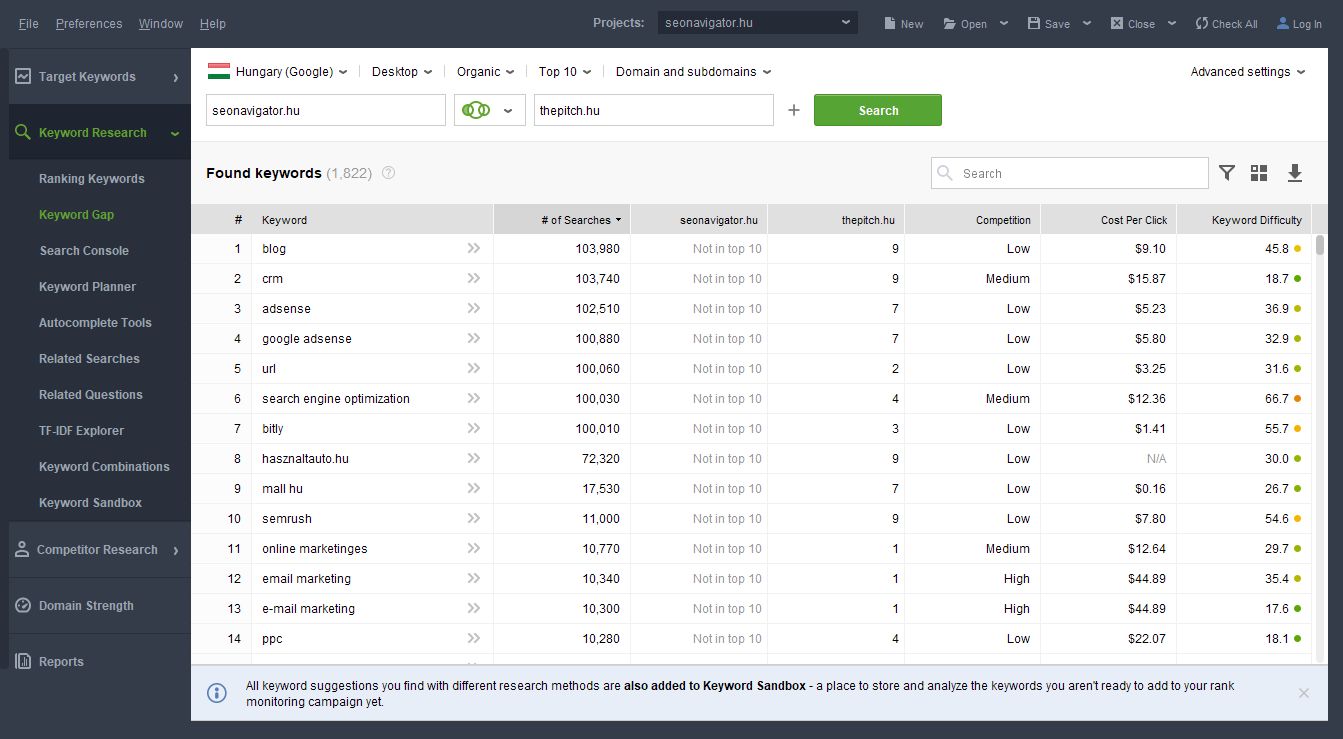Click the seonavigator.hu domain input field
The height and width of the screenshot is (739, 1343).
[326, 110]
